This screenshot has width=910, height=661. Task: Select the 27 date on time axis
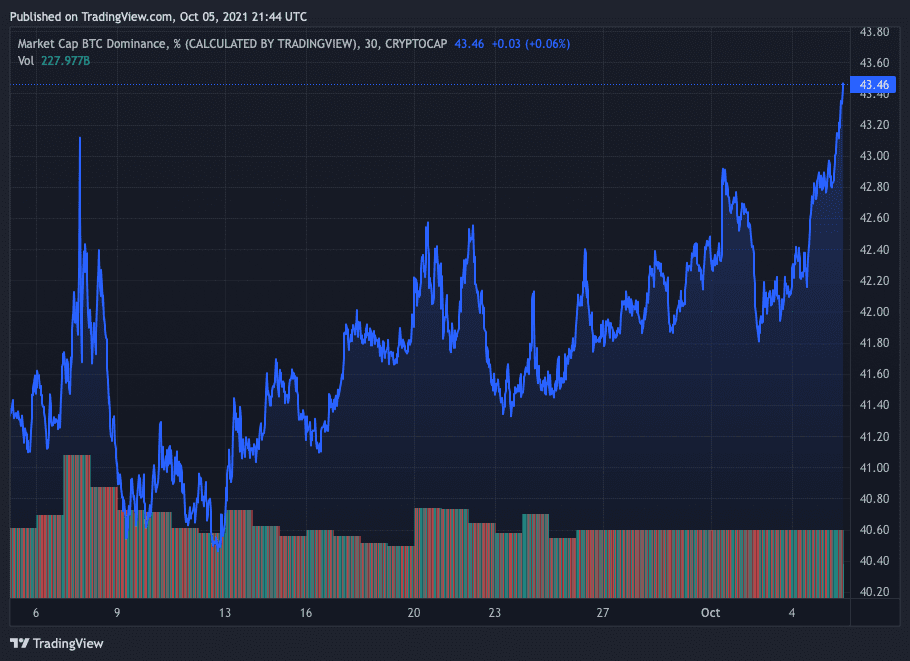602,613
